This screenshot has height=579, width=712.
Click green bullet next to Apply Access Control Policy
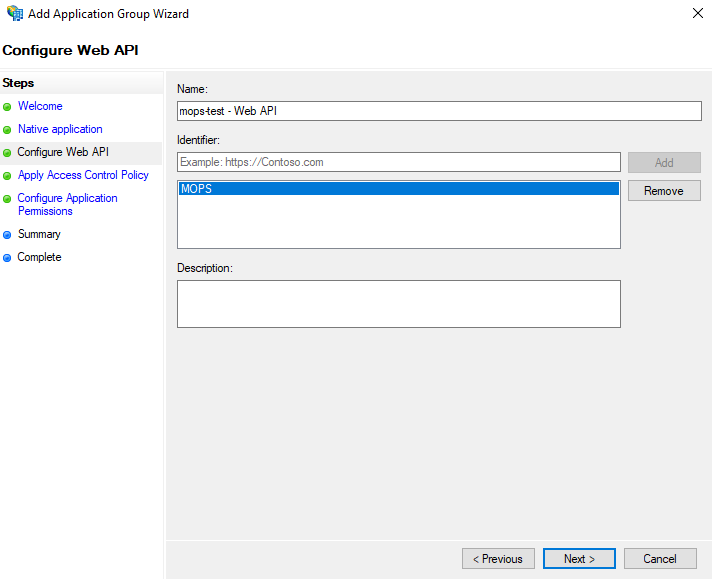coord(8,176)
